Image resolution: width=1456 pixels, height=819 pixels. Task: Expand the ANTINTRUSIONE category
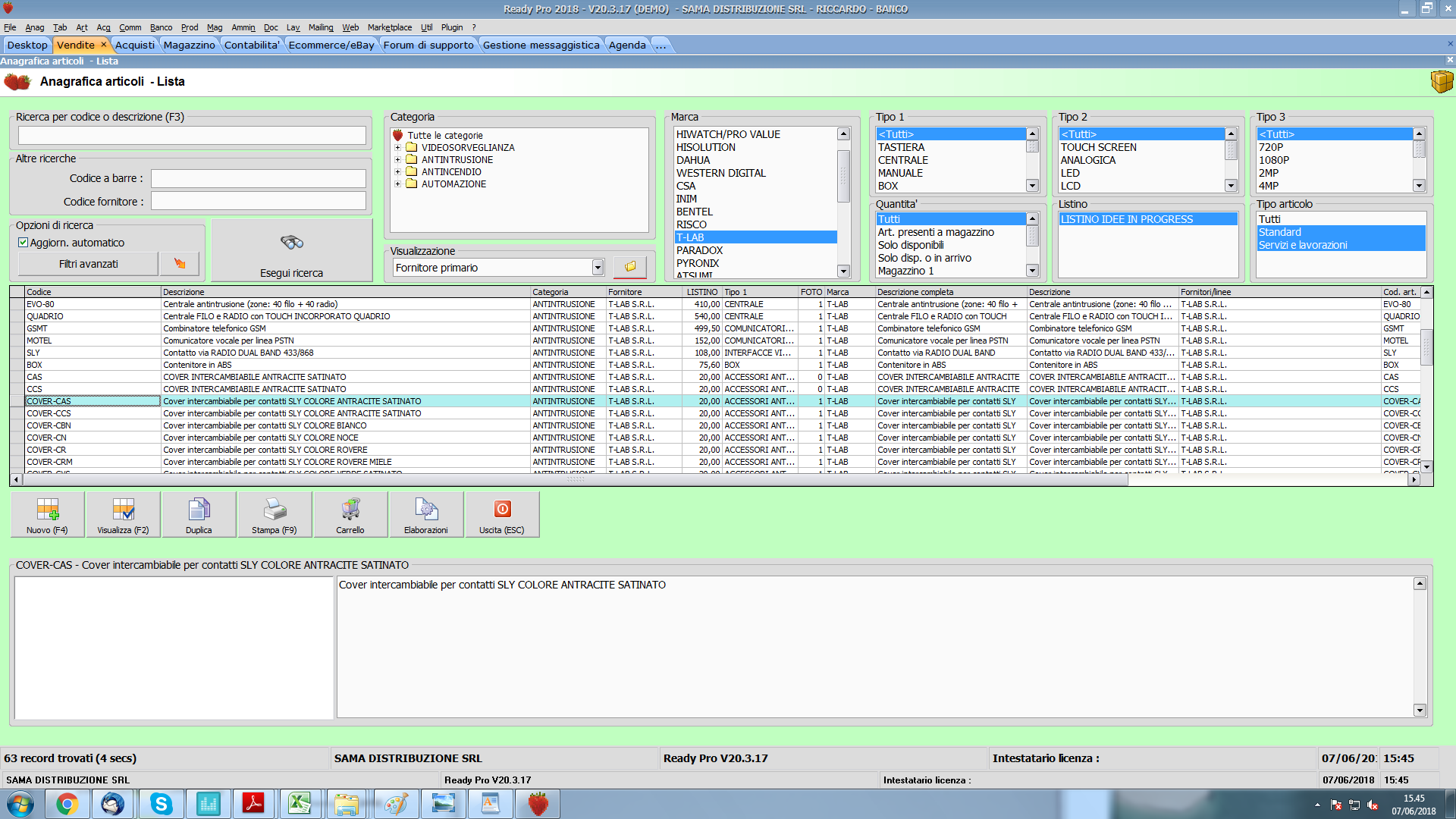coord(397,160)
